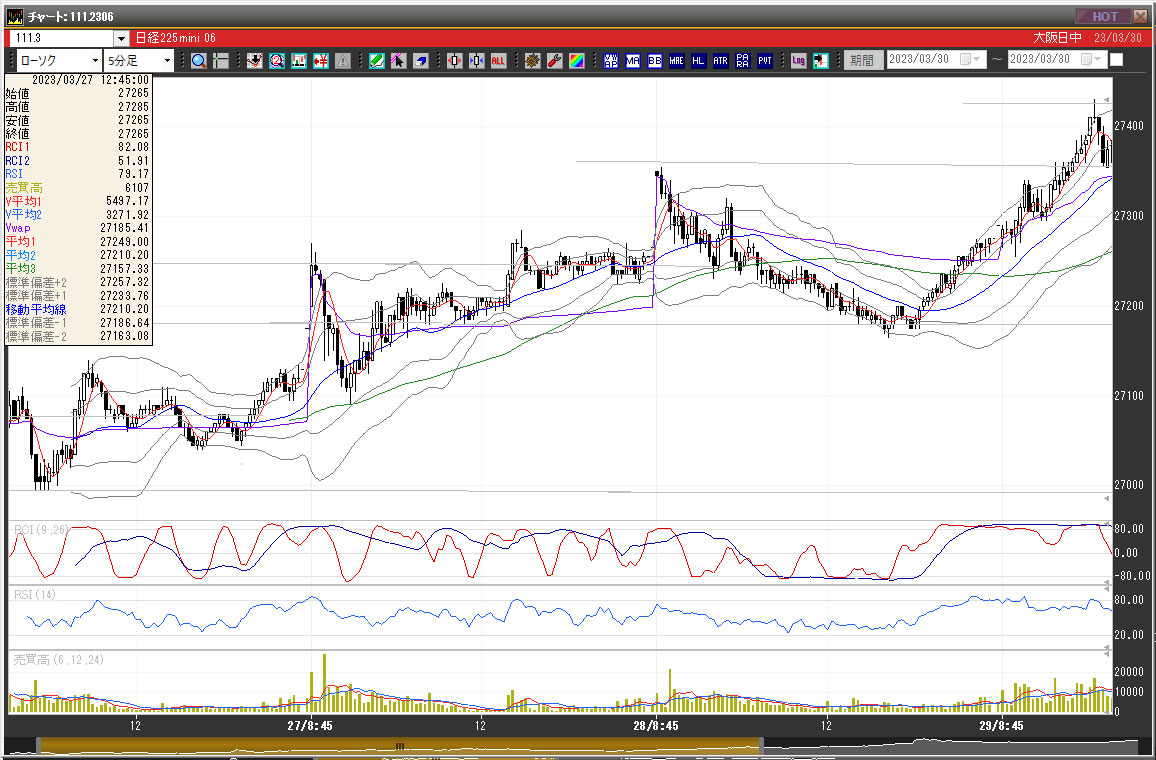Click the HOT button in title bar
This screenshot has height=760, width=1156.
[x=1103, y=16]
